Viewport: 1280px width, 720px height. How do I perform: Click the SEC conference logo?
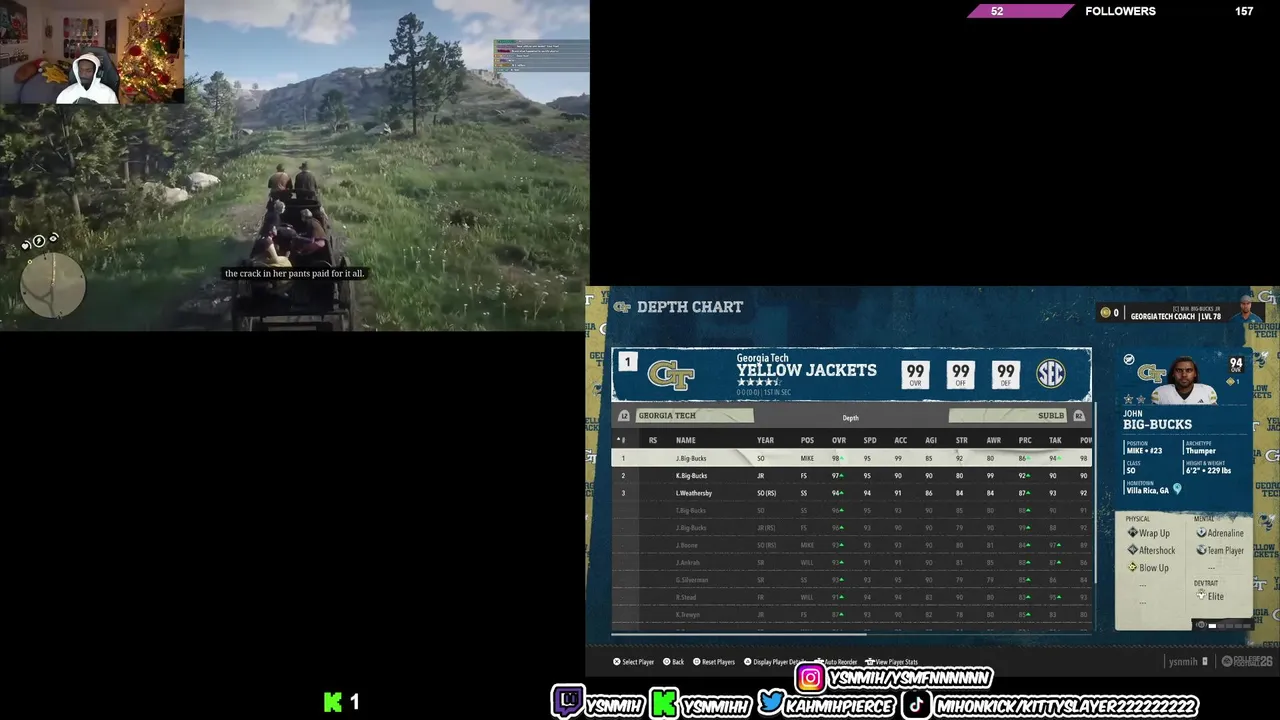(x=1051, y=374)
